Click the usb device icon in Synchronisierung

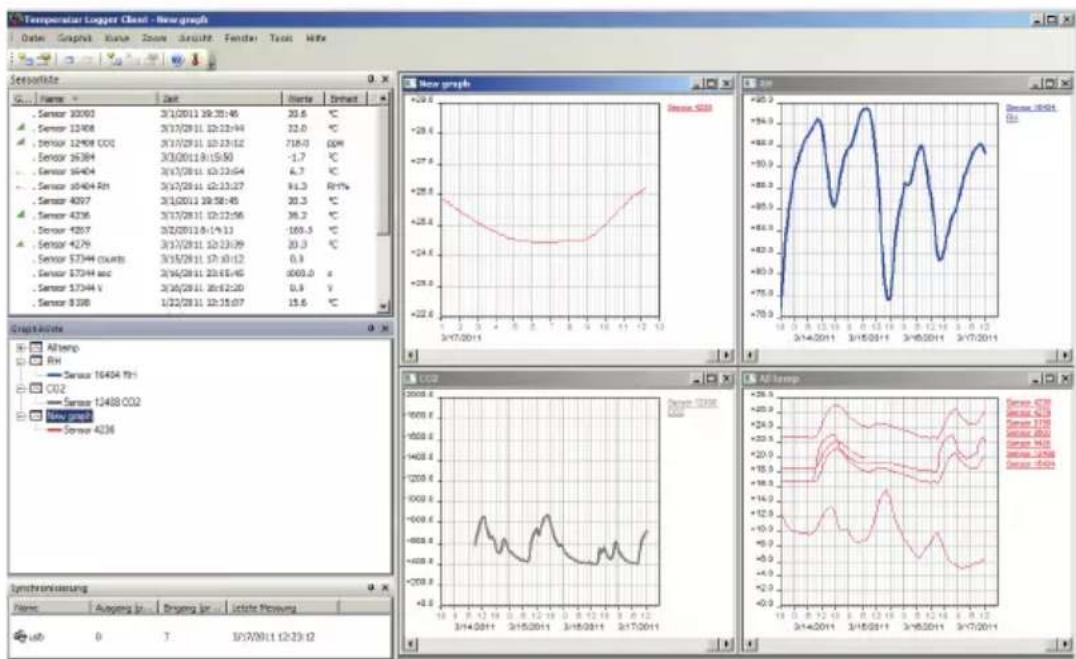click(20, 636)
